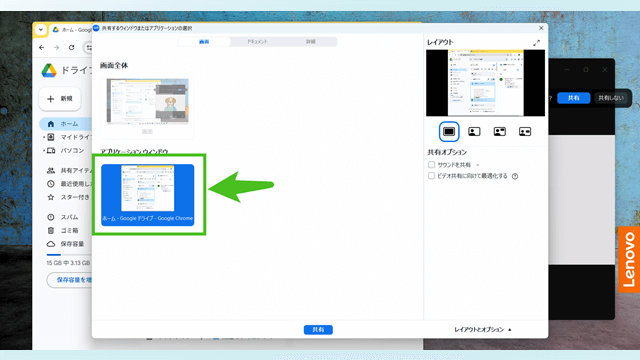Choose the presenter picture-in-picture layout icon

474,131
